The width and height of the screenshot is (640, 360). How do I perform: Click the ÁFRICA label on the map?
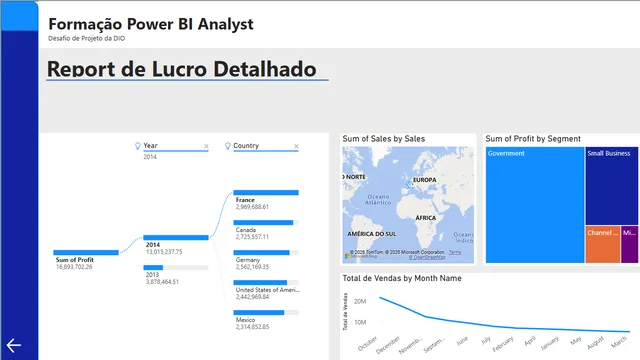[426, 218]
